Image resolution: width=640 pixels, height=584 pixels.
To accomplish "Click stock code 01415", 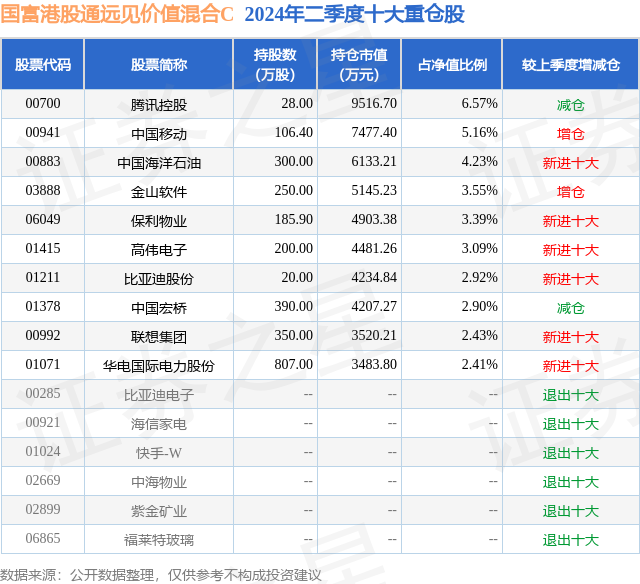I will [43, 249].
